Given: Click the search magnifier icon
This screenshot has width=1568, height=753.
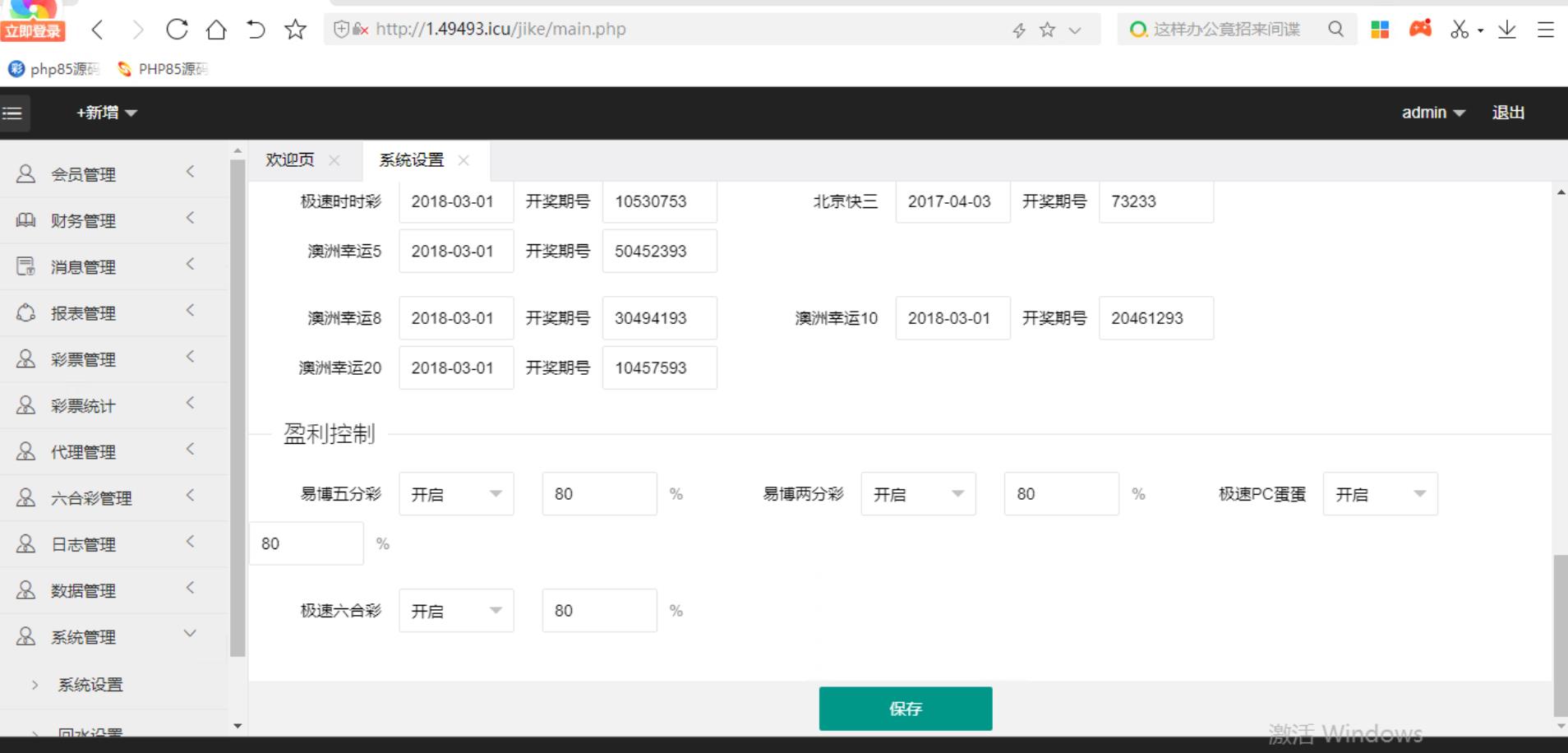Looking at the screenshot, I should coord(1335,30).
